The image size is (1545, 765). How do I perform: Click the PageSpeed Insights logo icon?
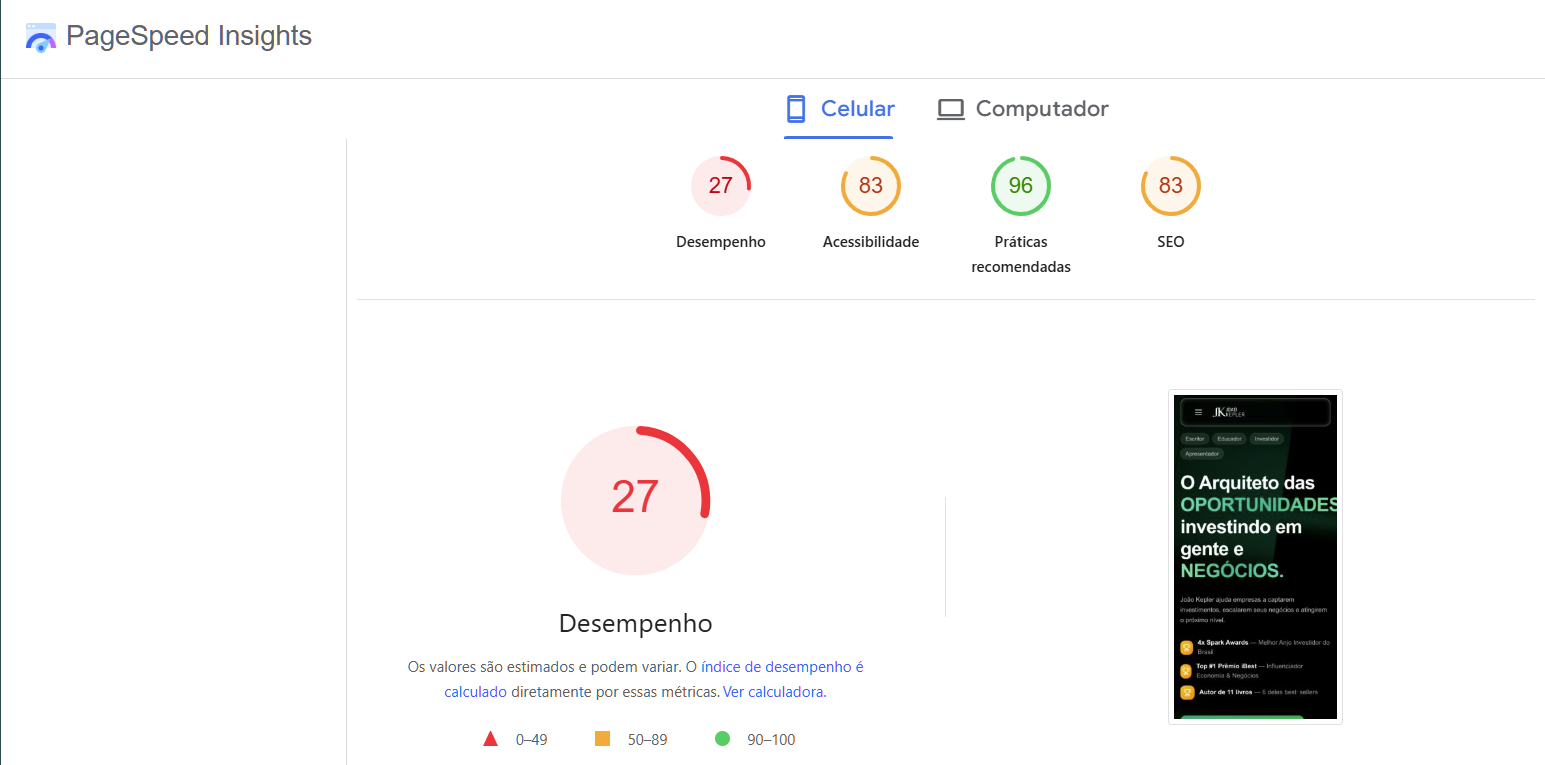40,36
